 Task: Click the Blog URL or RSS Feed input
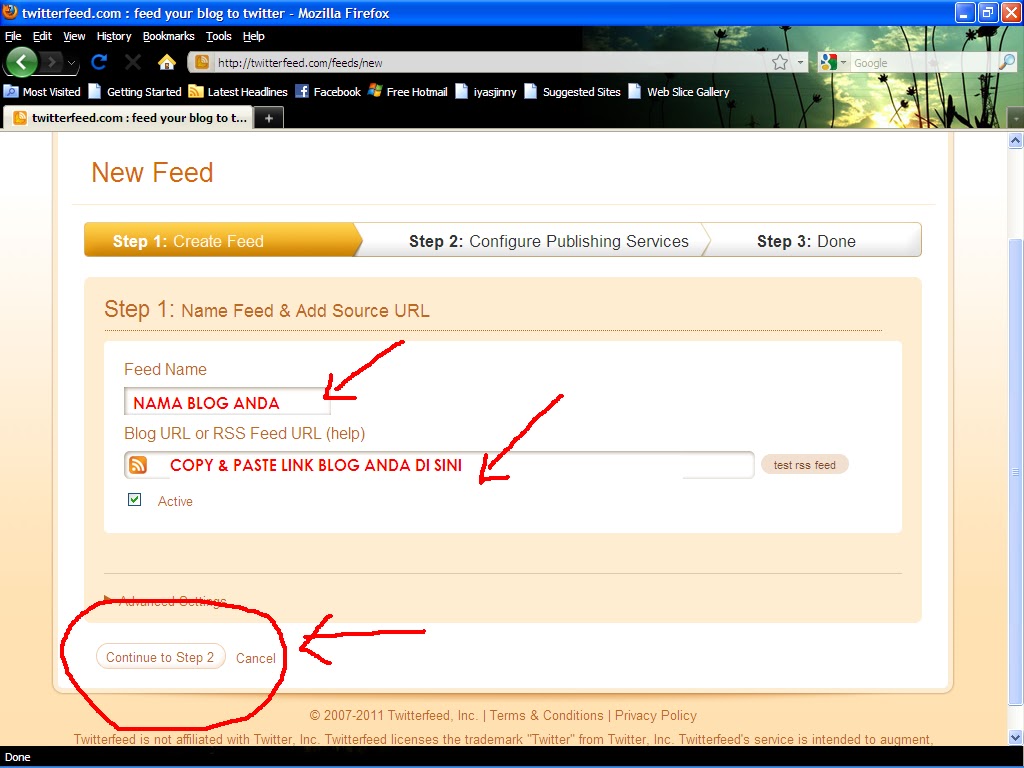(x=439, y=465)
